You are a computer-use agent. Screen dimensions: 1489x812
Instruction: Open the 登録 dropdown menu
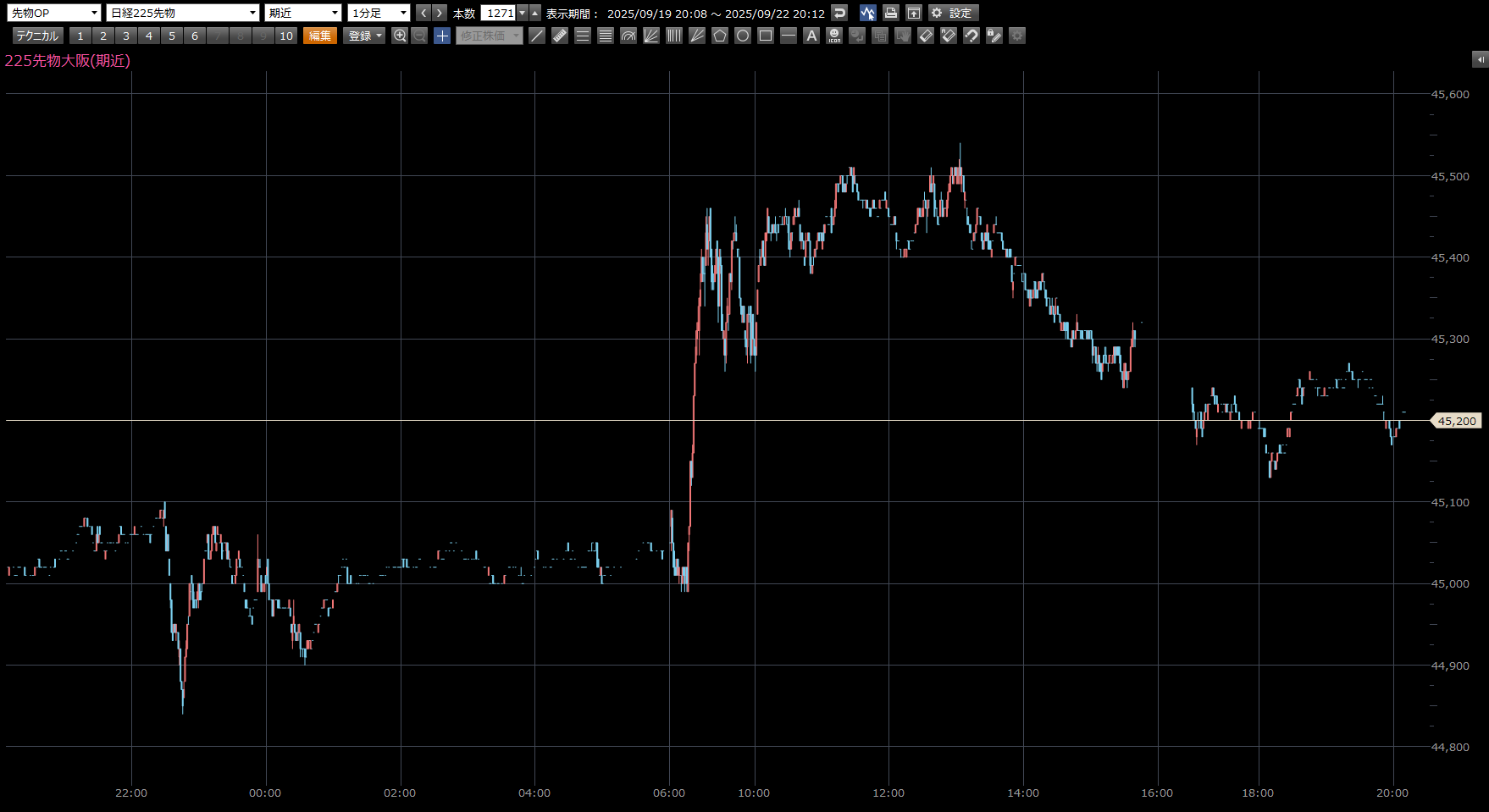click(364, 36)
